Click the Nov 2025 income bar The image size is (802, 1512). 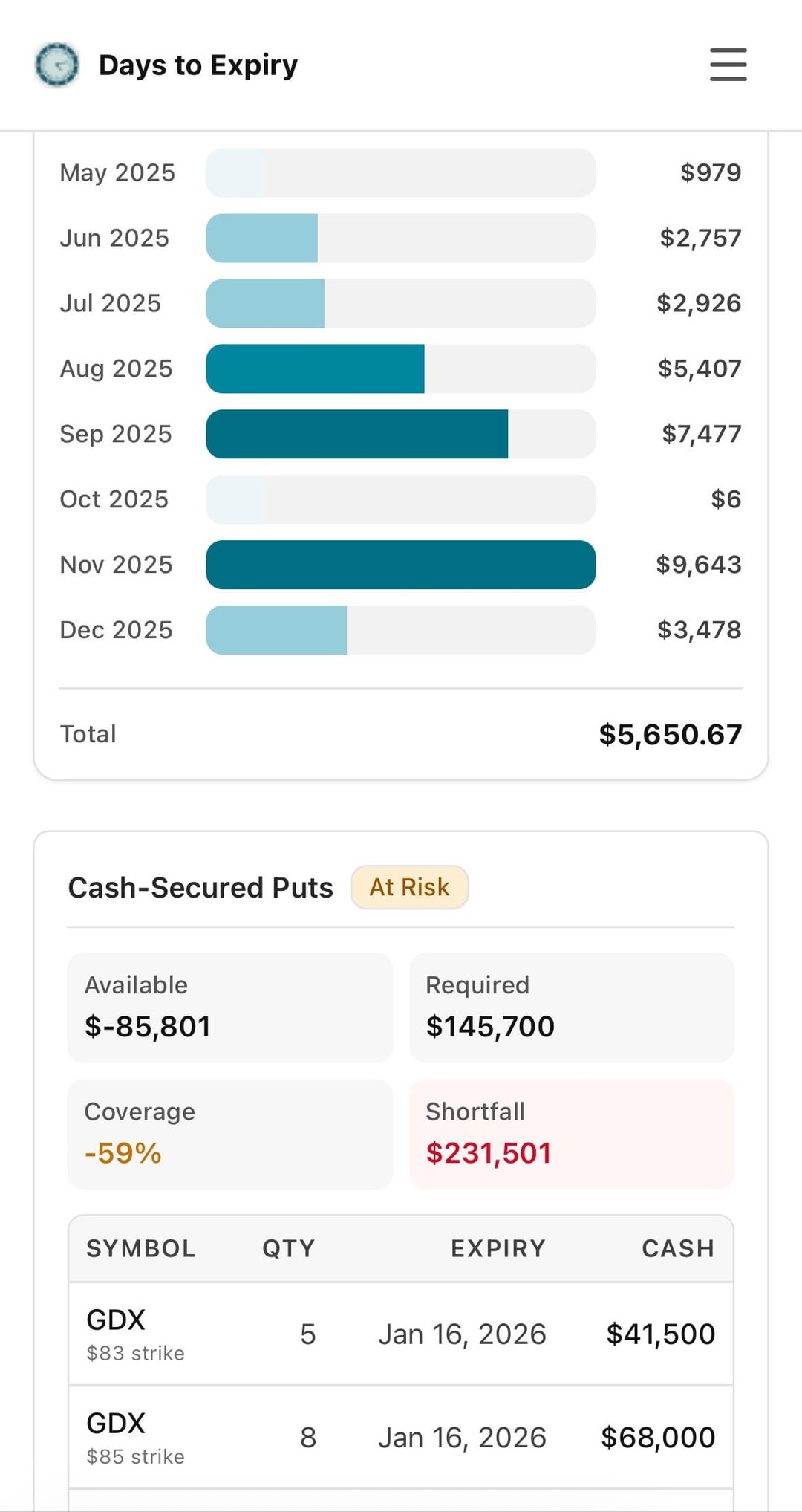[x=400, y=565]
